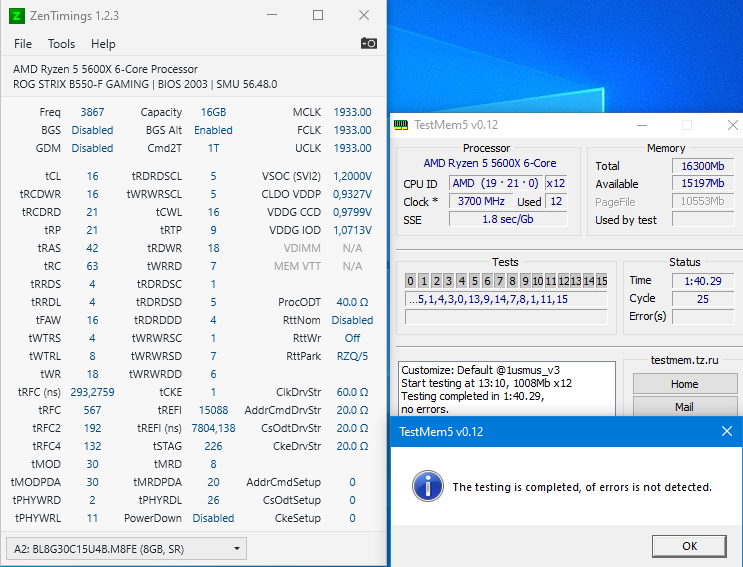The width and height of the screenshot is (743, 567).
Task: Click the tRFC (ns) 293,2759 value
Action: tap(92, 392)
